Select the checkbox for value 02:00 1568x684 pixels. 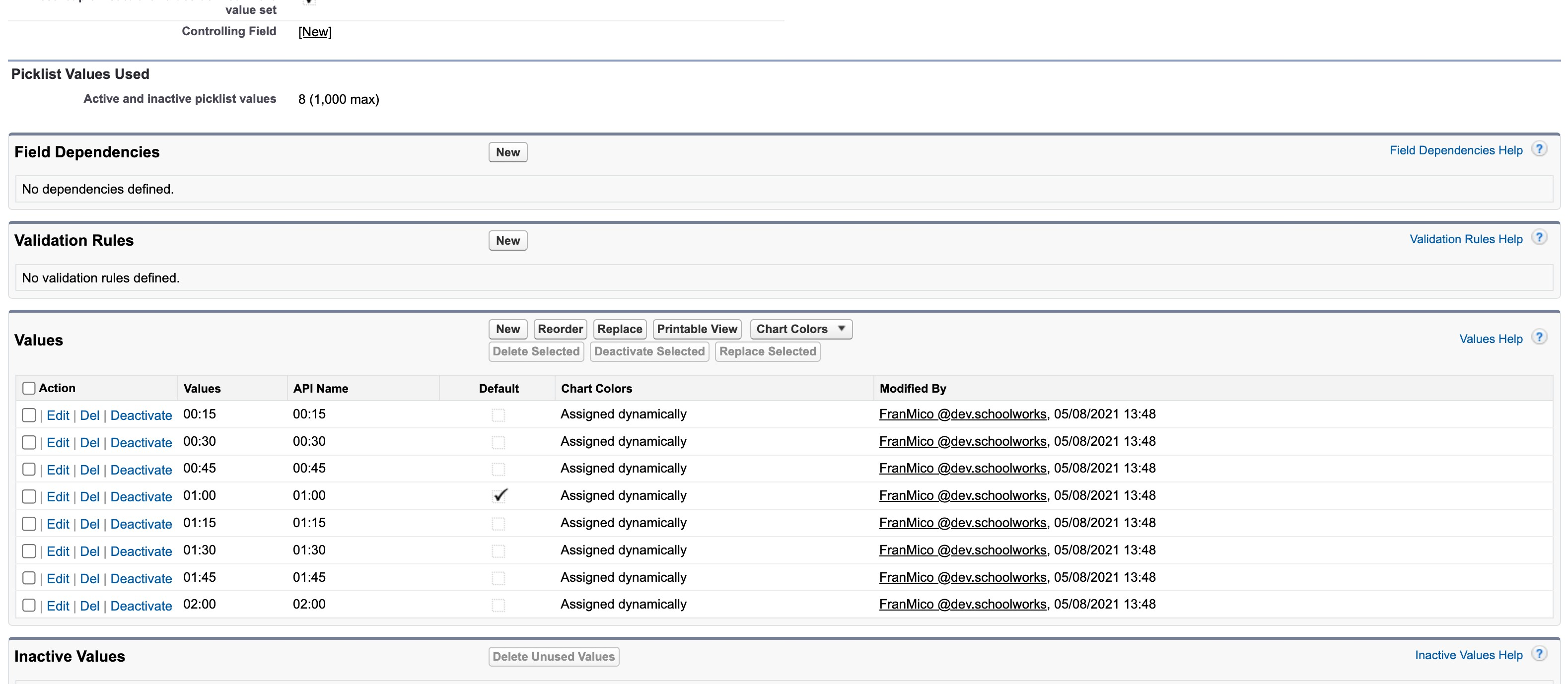[29, 606]
